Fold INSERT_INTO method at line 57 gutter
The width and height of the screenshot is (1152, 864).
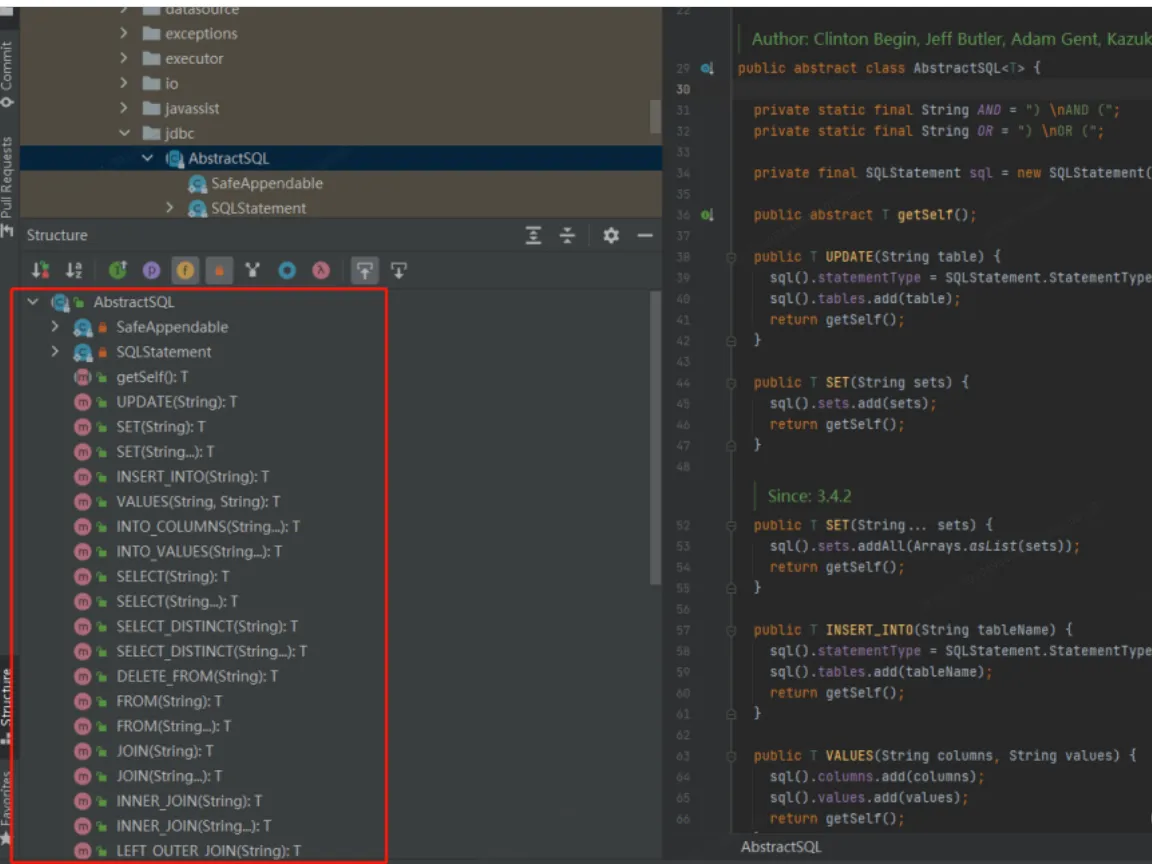tap(731, 630)
